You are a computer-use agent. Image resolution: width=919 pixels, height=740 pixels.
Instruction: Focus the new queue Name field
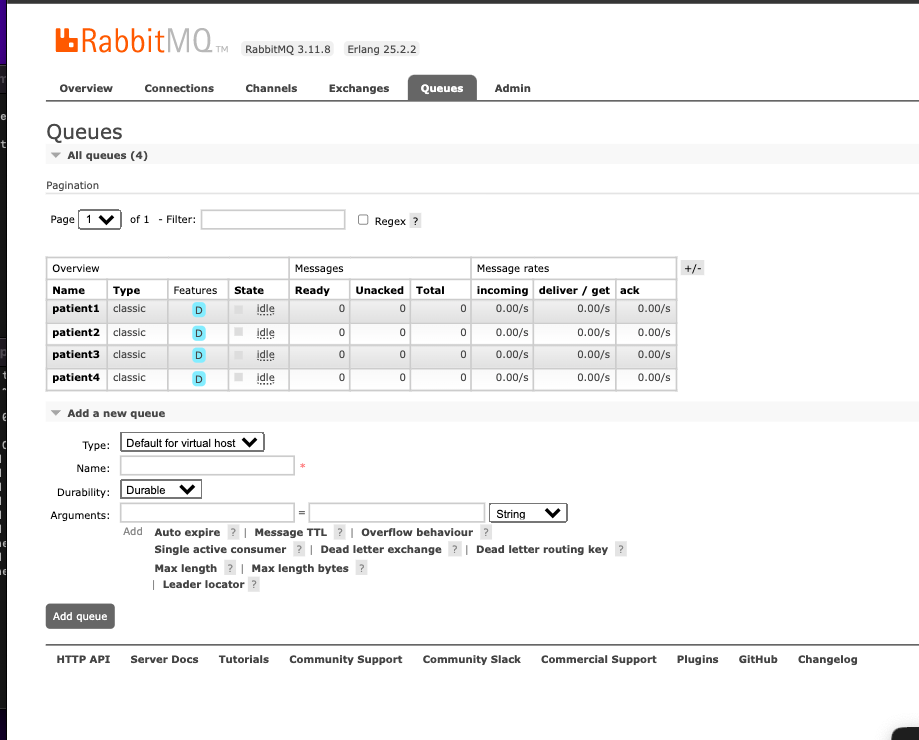[x=207, y=466]
